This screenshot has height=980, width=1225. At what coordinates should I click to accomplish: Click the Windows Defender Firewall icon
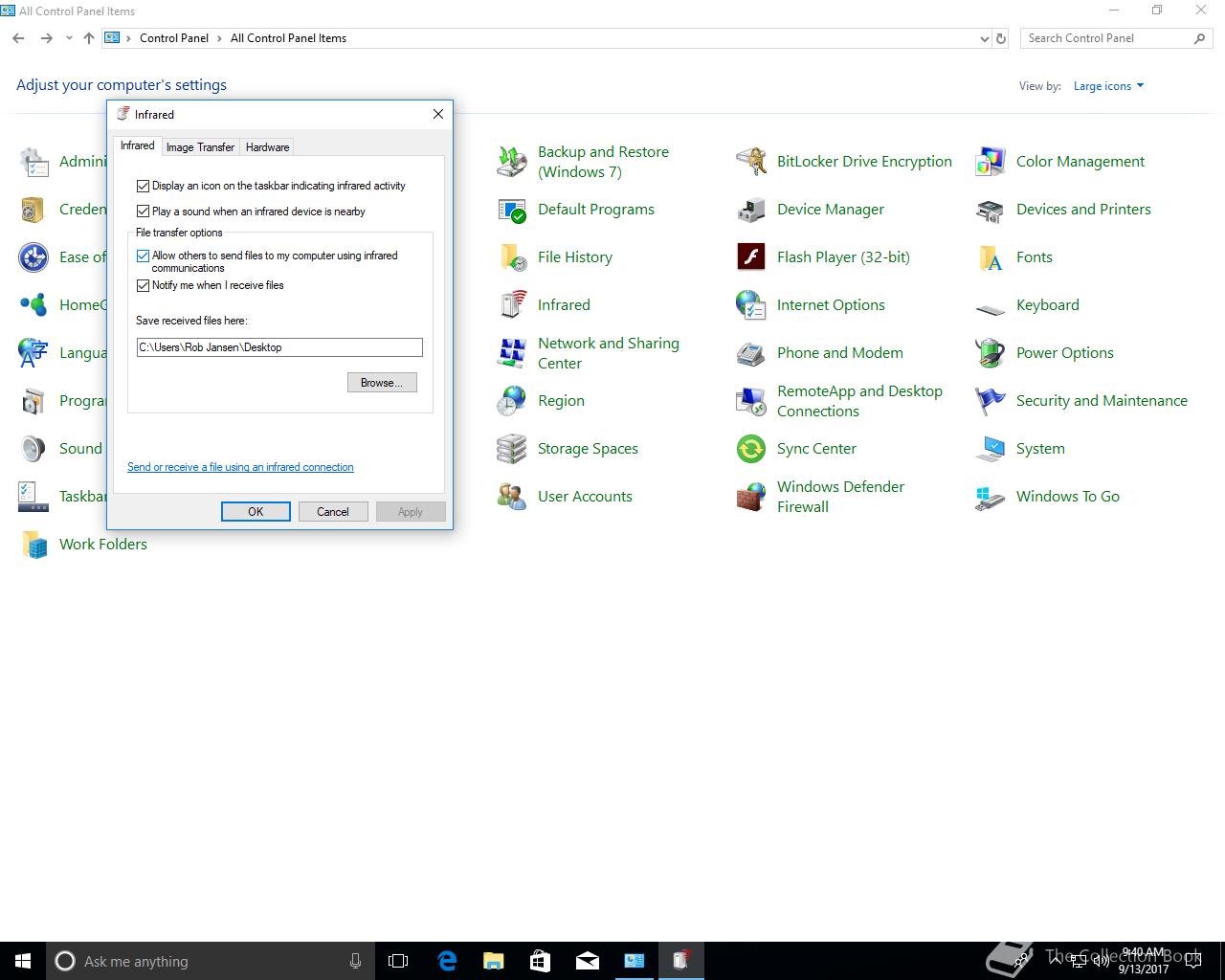751,497
